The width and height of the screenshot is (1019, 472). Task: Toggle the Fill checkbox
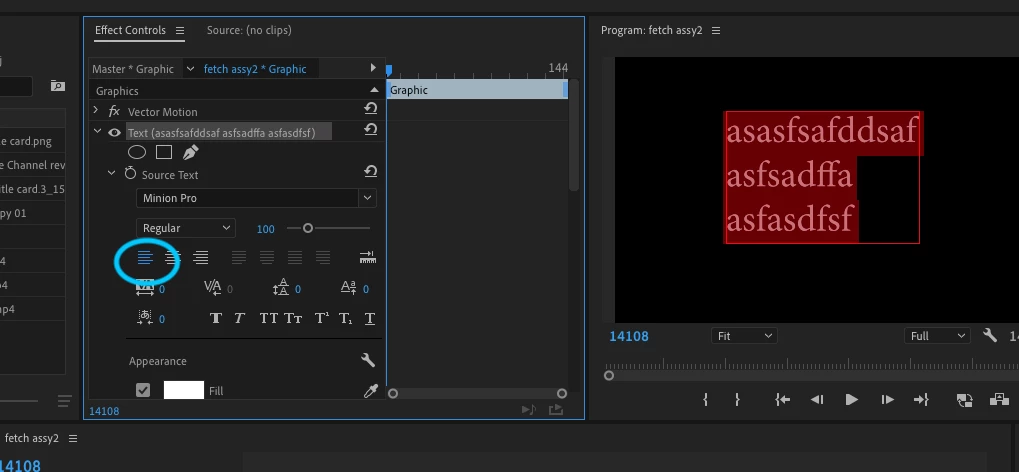143,390
